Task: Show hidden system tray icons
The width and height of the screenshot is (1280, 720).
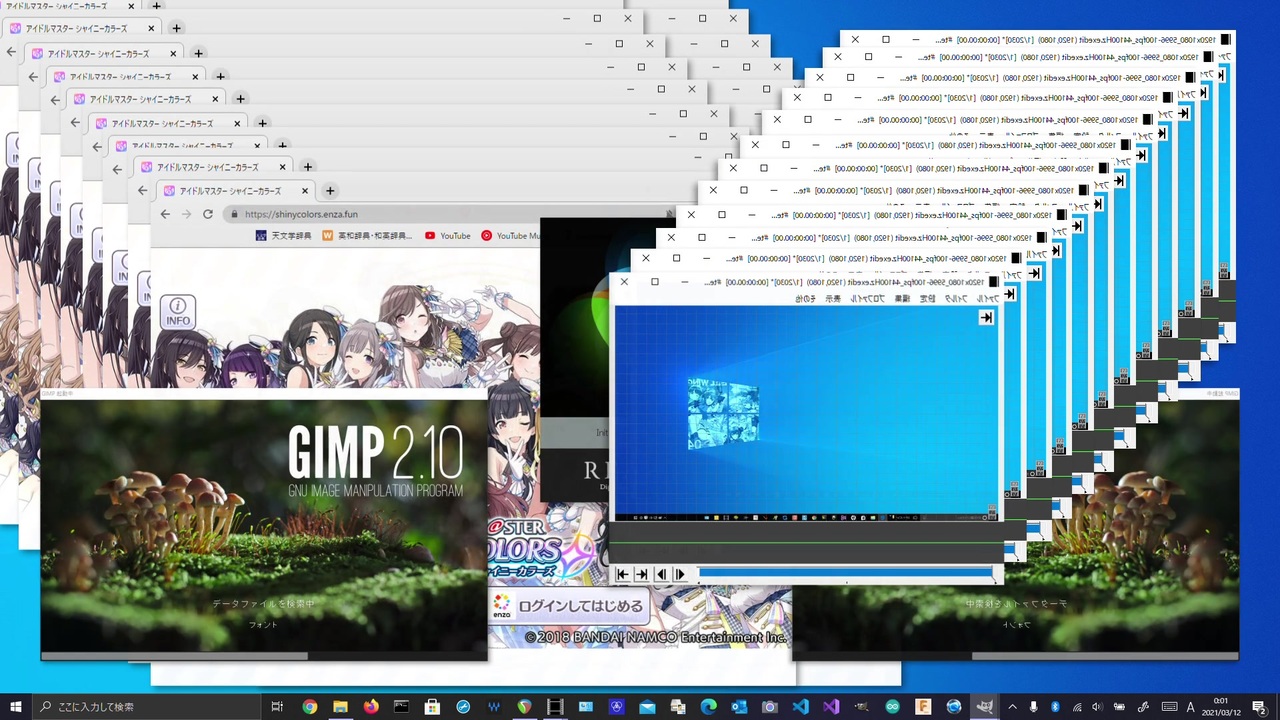Action: [1012, 707]
